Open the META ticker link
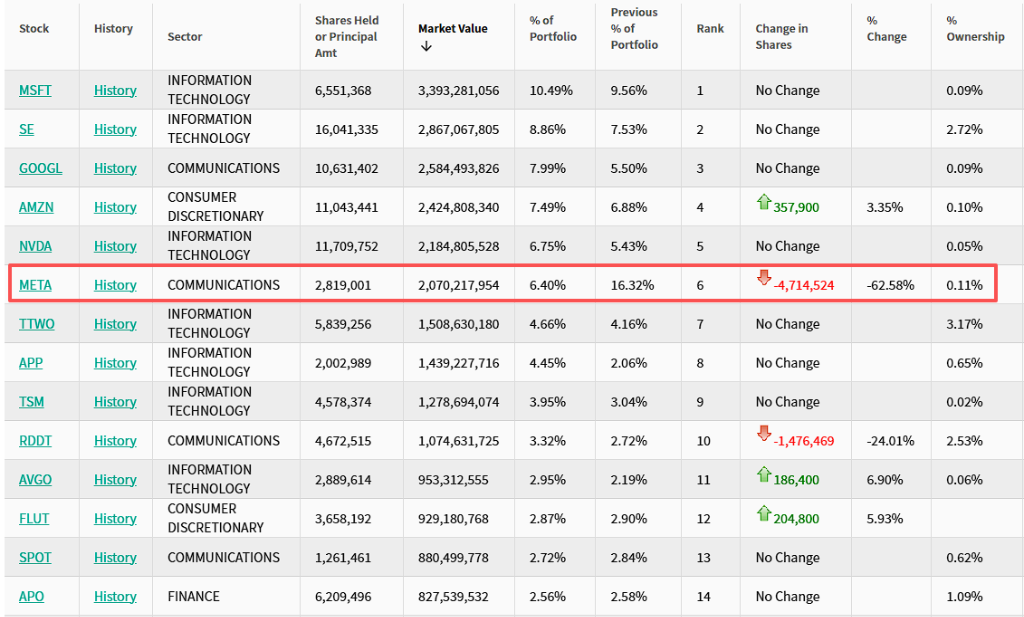The height and width of the screenshot is (617, 1024). point(35,285)
